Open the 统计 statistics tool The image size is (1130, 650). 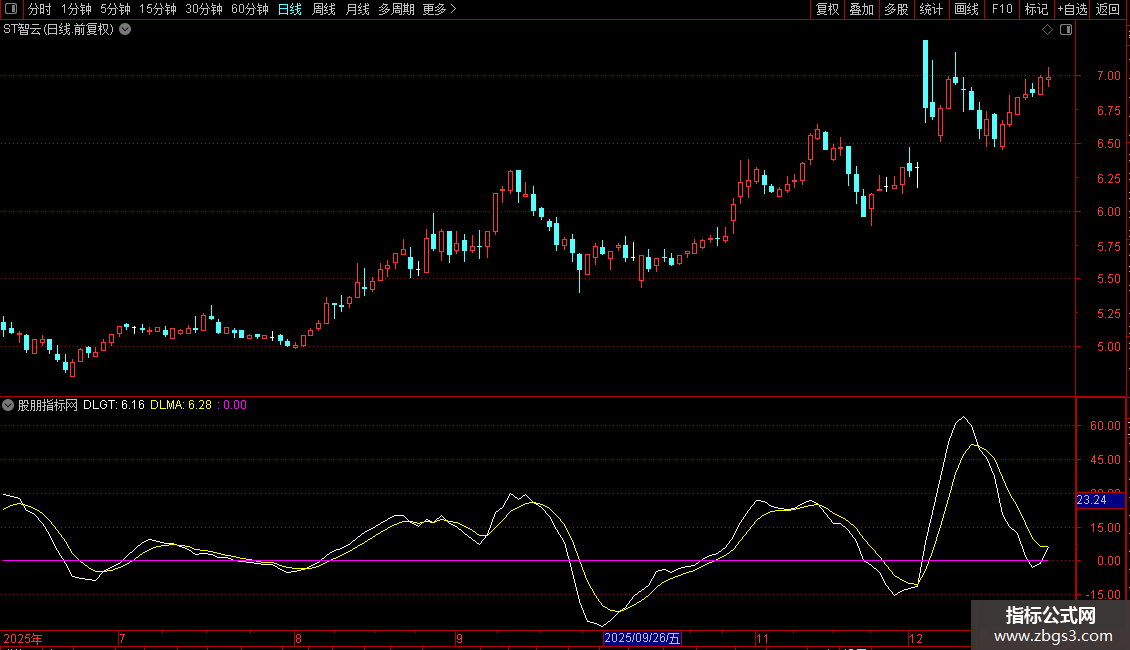click(931, 9)
